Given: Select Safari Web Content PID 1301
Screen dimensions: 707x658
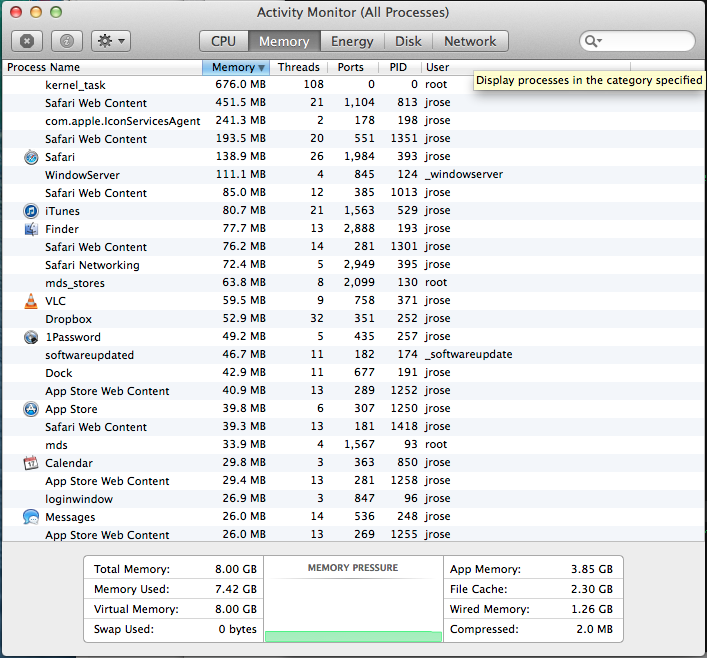Looking at the screenshot, I should 353,247.
